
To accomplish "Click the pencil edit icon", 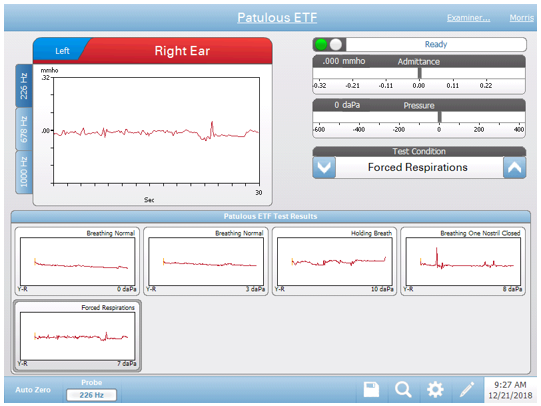I will (x=467, y=390).
